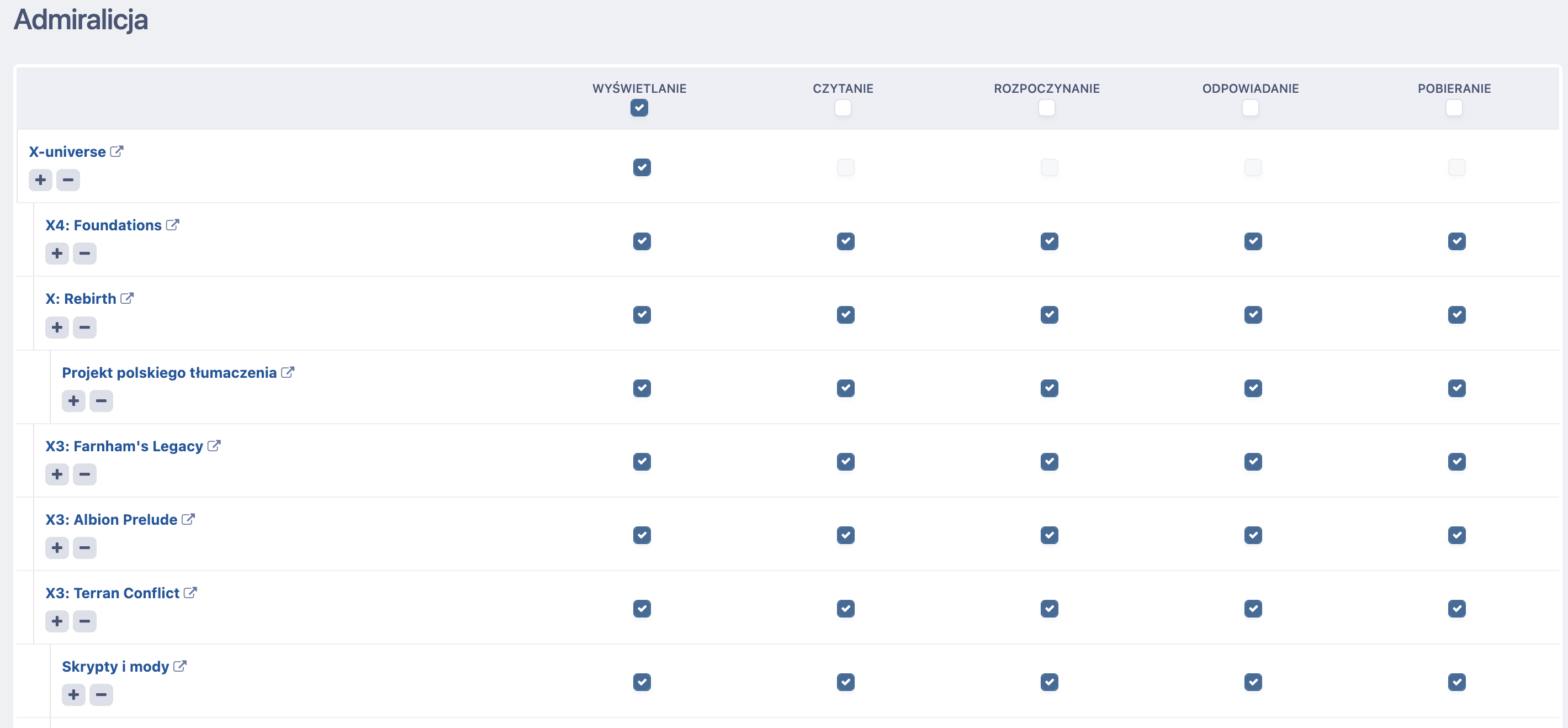Click plus button under X: Rebirth
Screen dimensions: 1568x728
pyautogui.click(x=57, y=327)
